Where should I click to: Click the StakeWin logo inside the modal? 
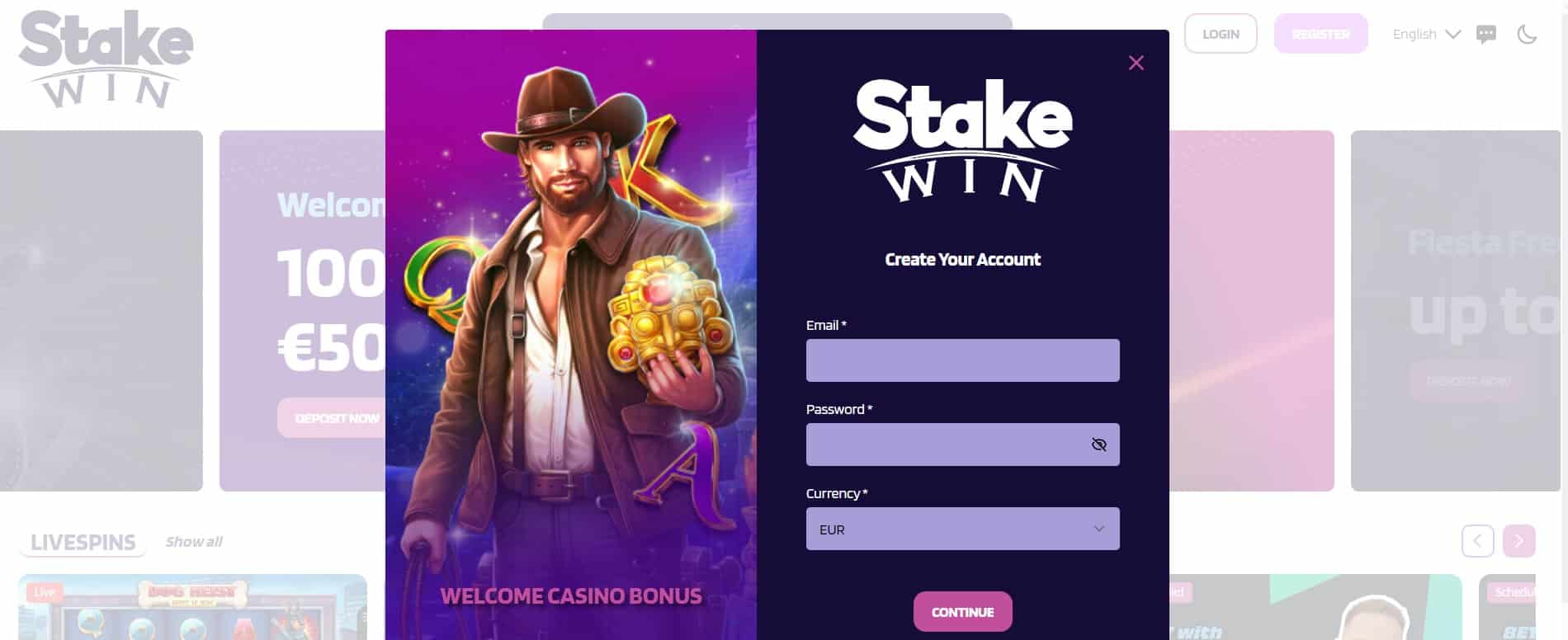point(962,140)
